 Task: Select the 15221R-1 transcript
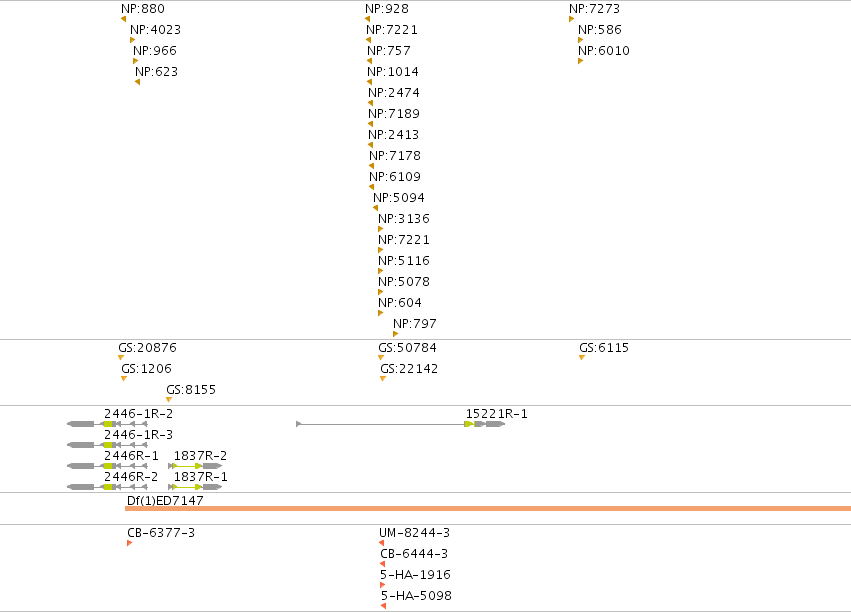point(401,424)
